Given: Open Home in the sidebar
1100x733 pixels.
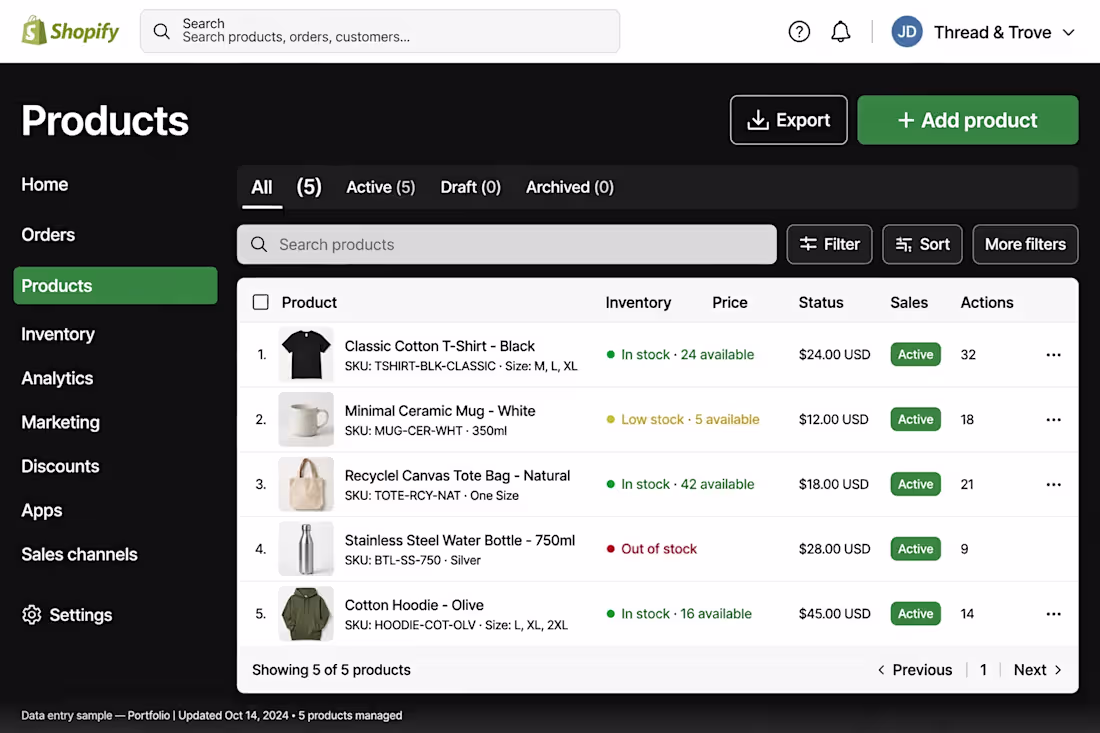Looking at the screenshot, I should coord(45,184).
